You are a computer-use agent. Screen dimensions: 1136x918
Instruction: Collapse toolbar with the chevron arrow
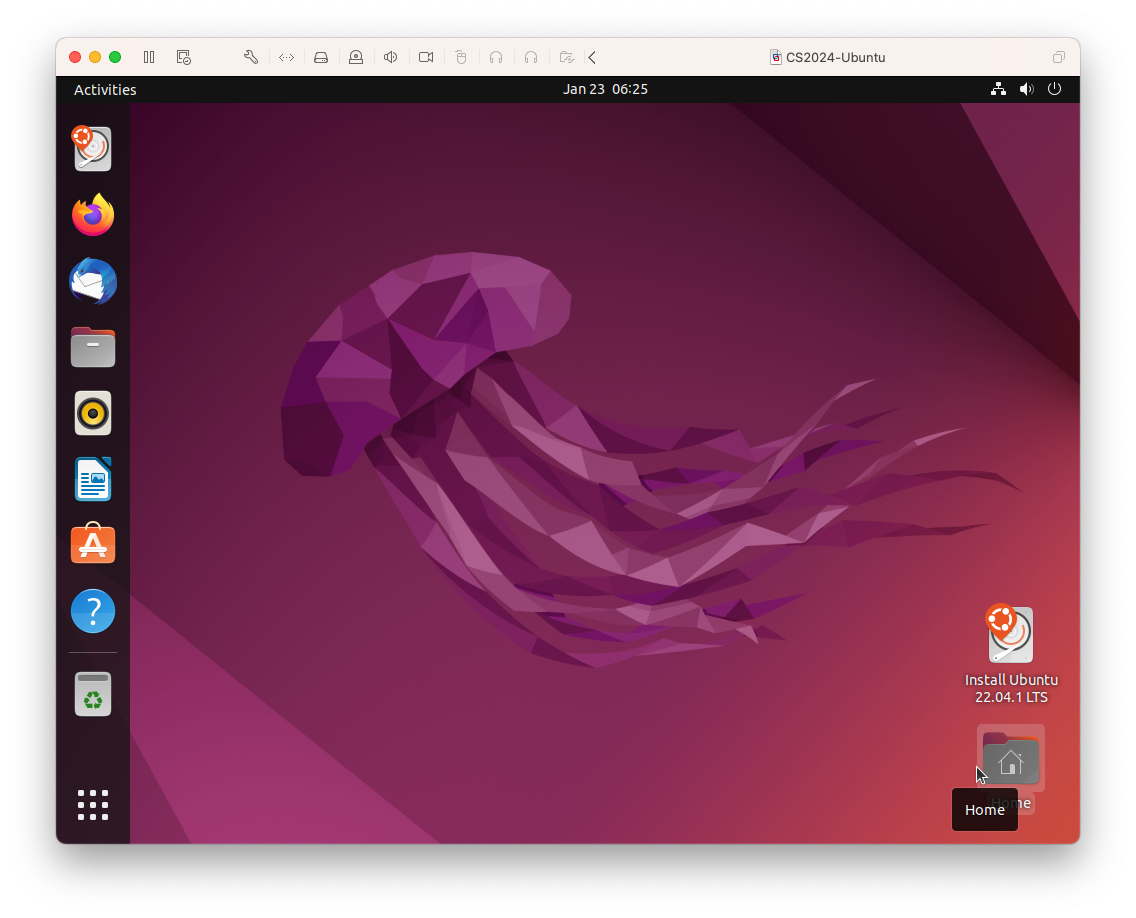pos(593,57)
